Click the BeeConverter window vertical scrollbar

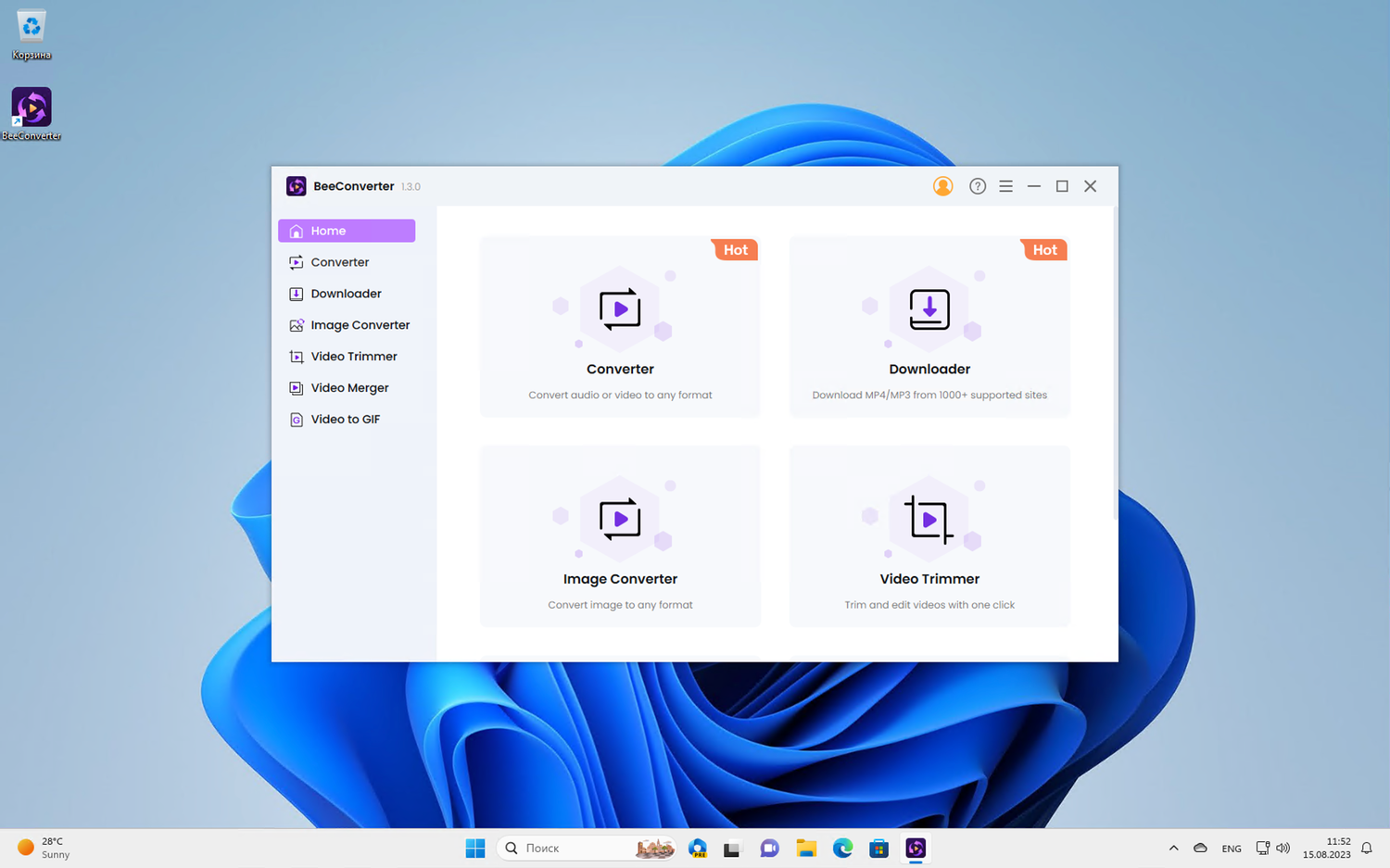click(1115, 363)
